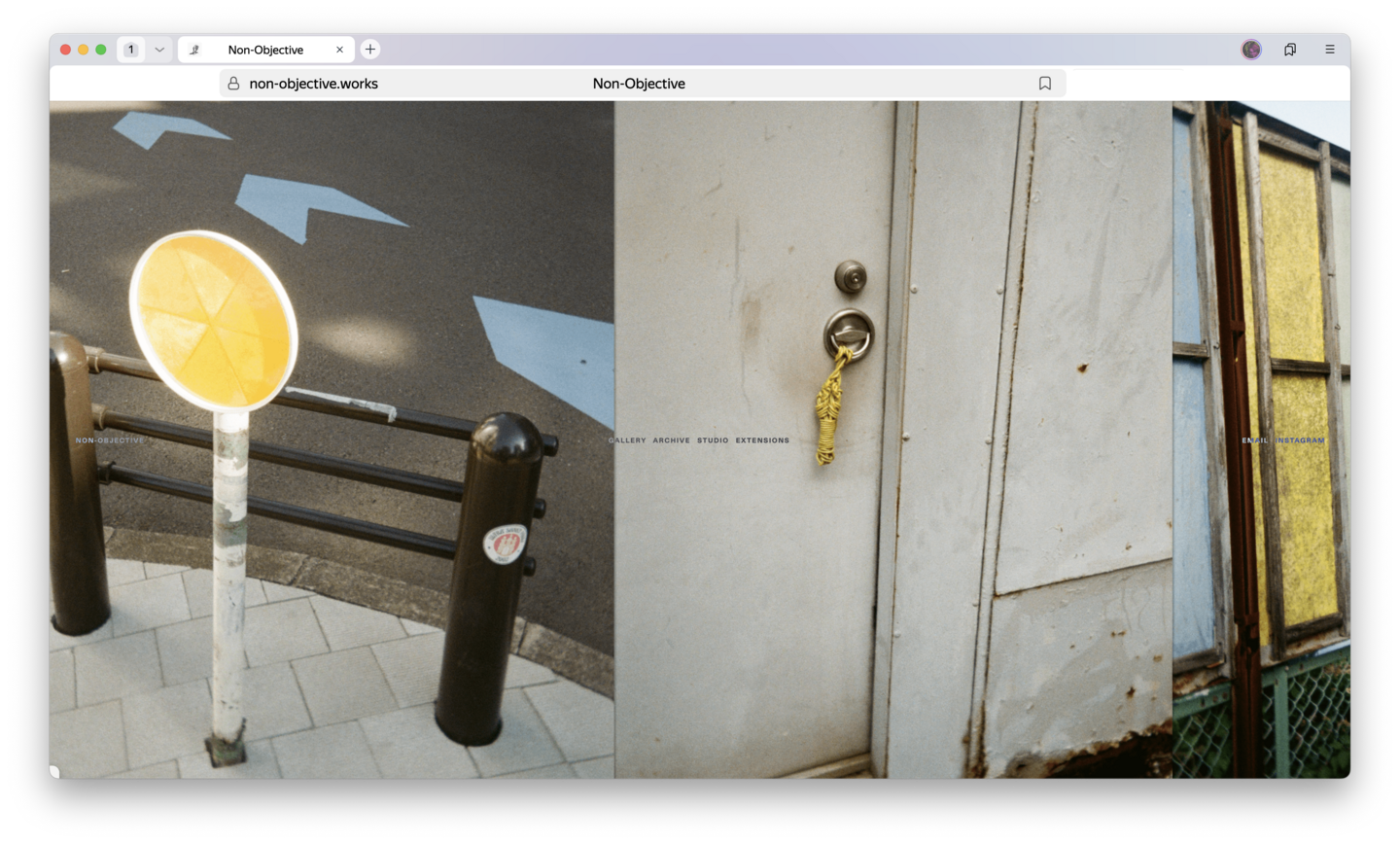1400x844 pixels.
Task: Click the workspace number 1 button
Action: tap(131, 50)
